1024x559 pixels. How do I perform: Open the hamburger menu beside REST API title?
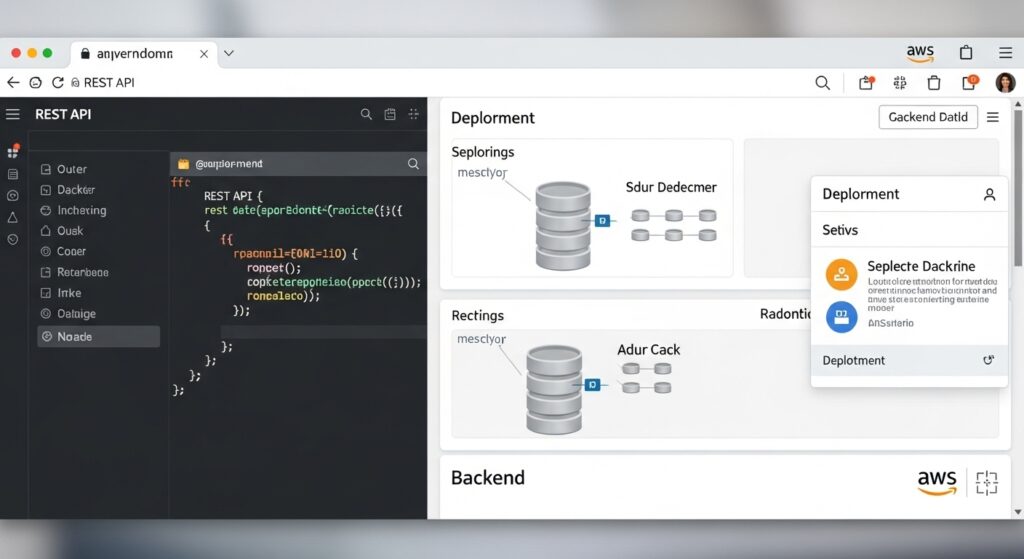tap(13, 114)
